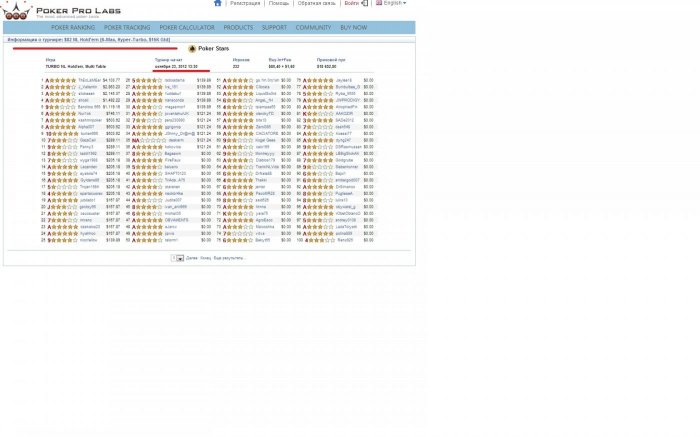The width and height of the screenshot is (700, 437).
Task: Click player name Thakki
Action: click(261, 180)
